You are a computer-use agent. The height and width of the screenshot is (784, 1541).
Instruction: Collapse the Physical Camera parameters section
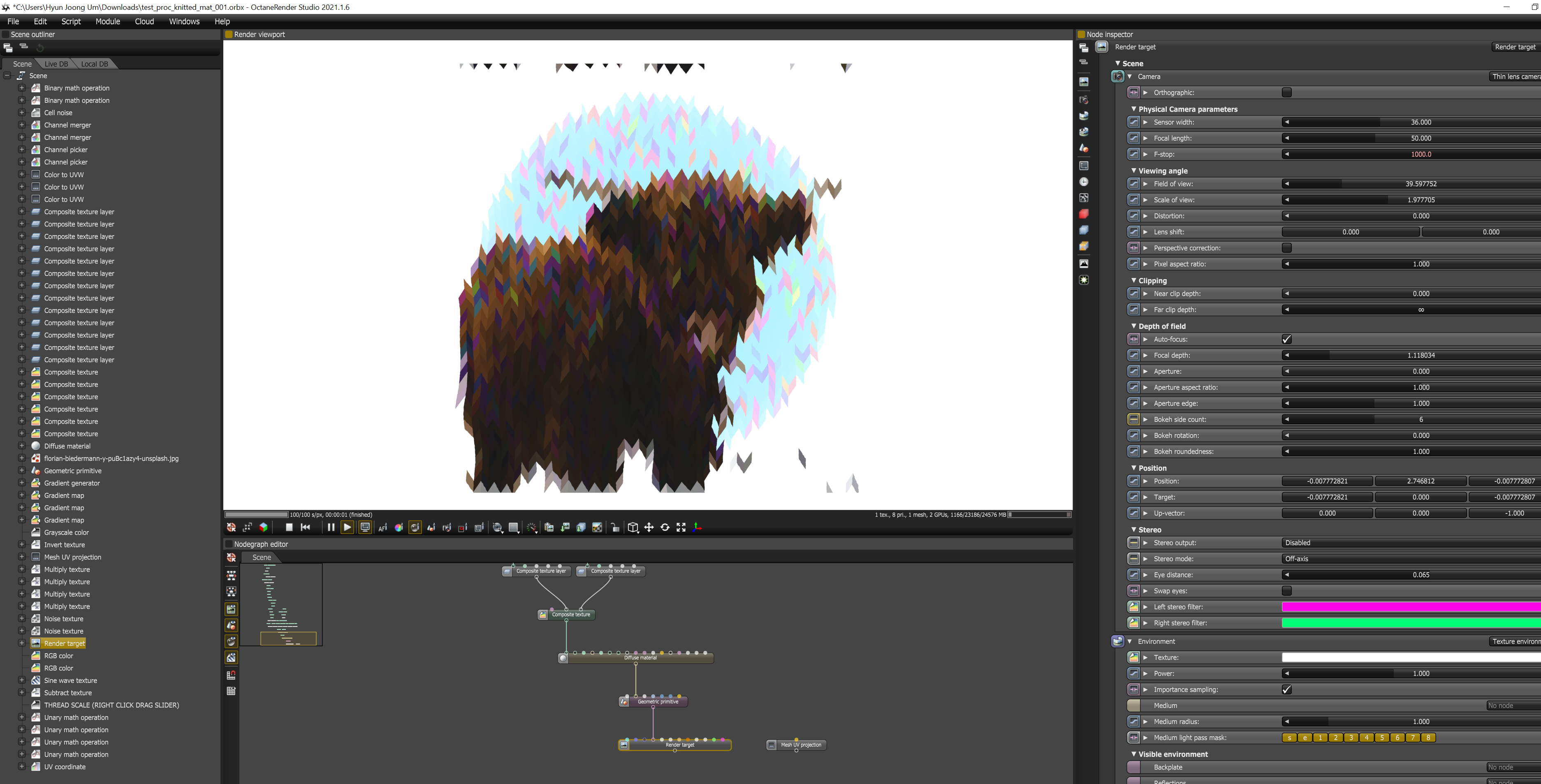coord(1133,109)
